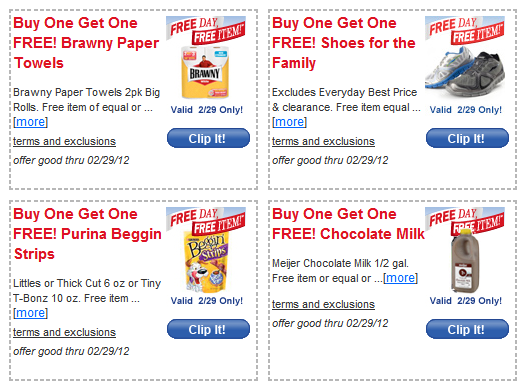This screenshot has width=525, height=383.
Task: Open terms and exclusions for Beggin Strips coupon
Action: [64, 332]
